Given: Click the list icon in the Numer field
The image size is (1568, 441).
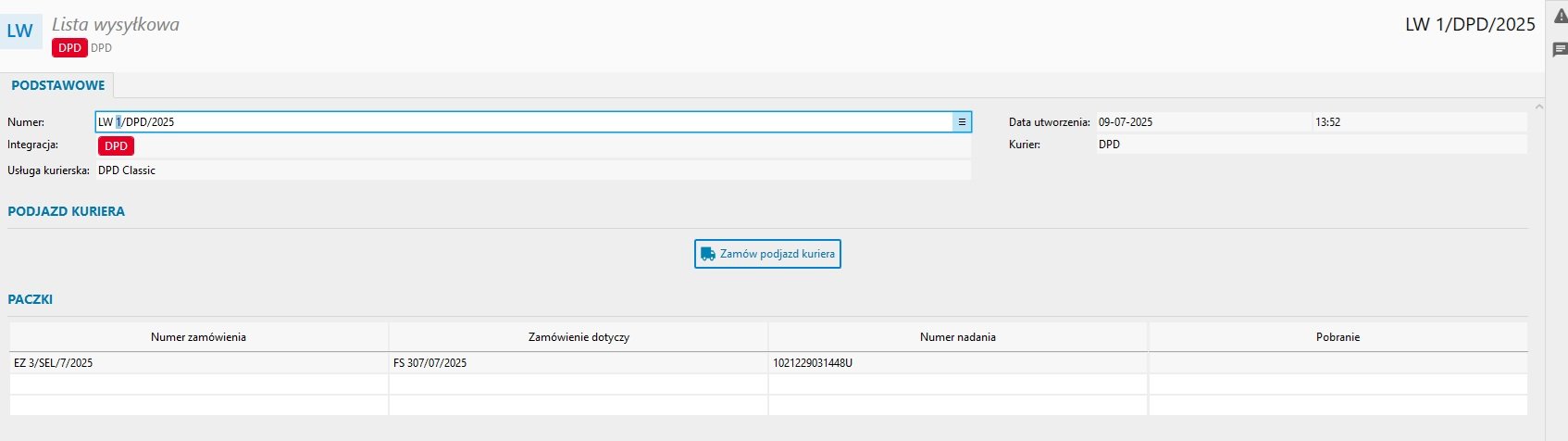Looking at the screenshot, I should (x=962, y=122).
